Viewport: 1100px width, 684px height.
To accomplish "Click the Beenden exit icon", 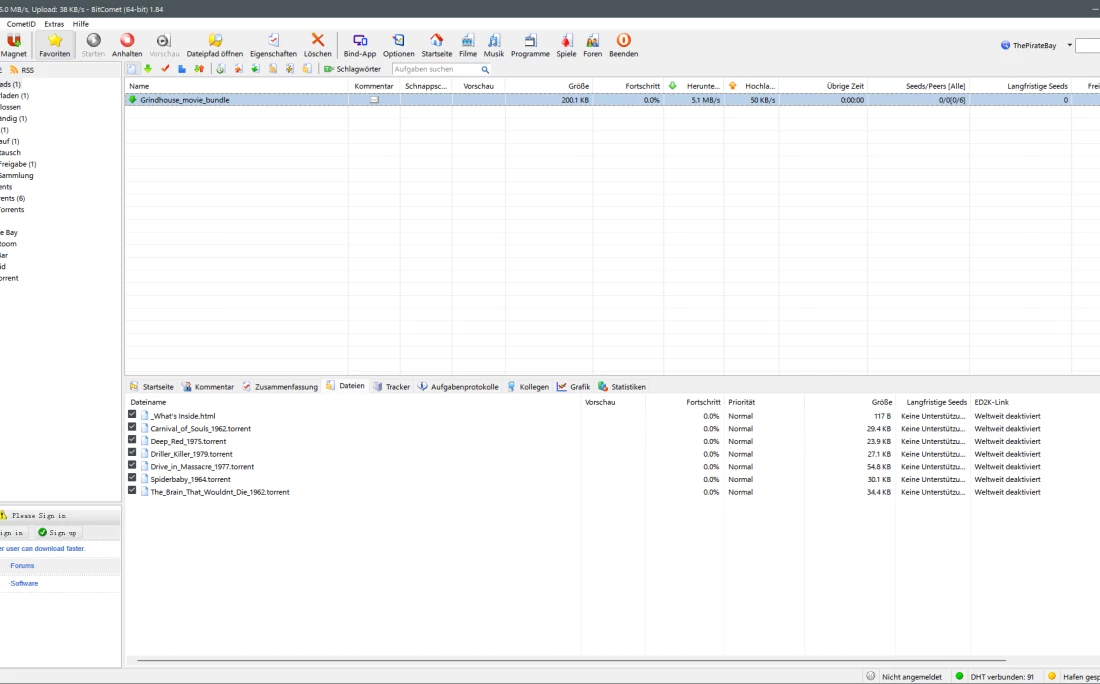I will (623, 41).
